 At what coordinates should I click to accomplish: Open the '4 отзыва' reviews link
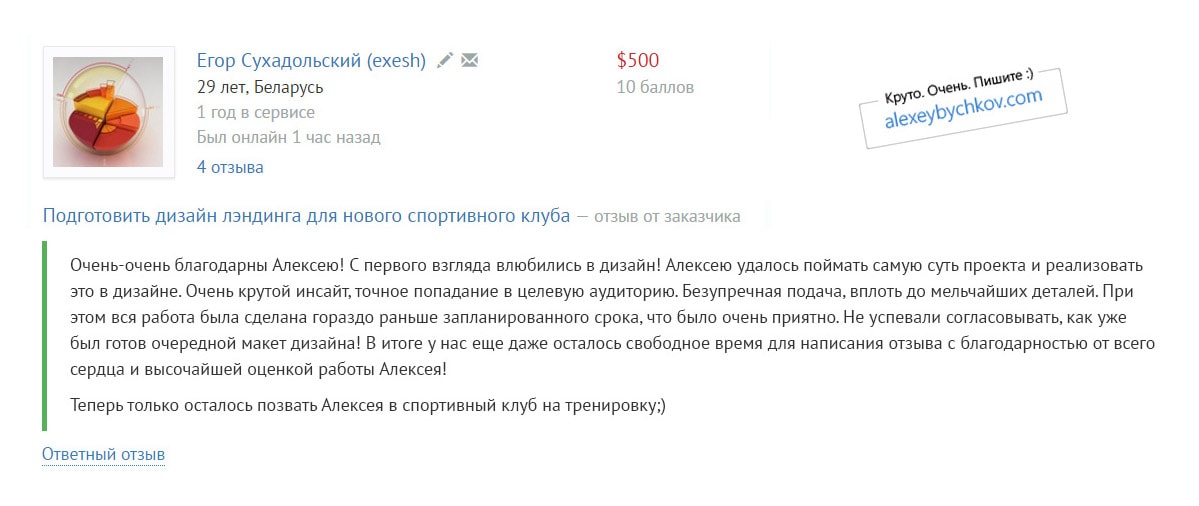coord(230,167)
